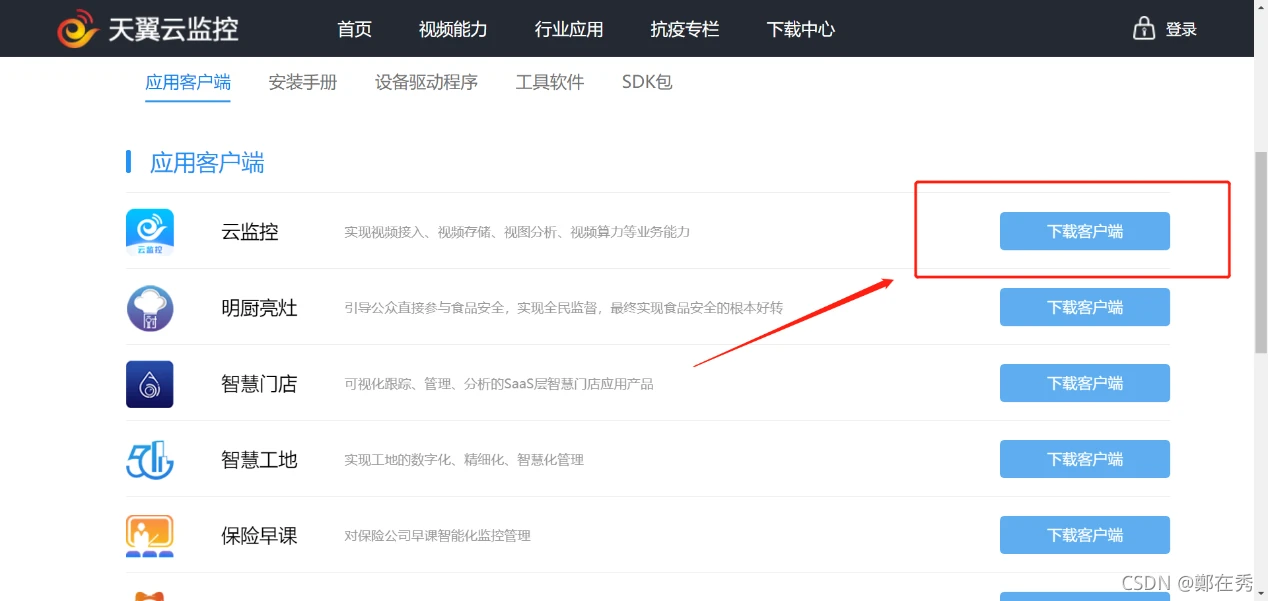The width and height of the screenshot is (1268, 601).
Task: Download the 明厨亮灶 client
Action: coord(1085,307)
